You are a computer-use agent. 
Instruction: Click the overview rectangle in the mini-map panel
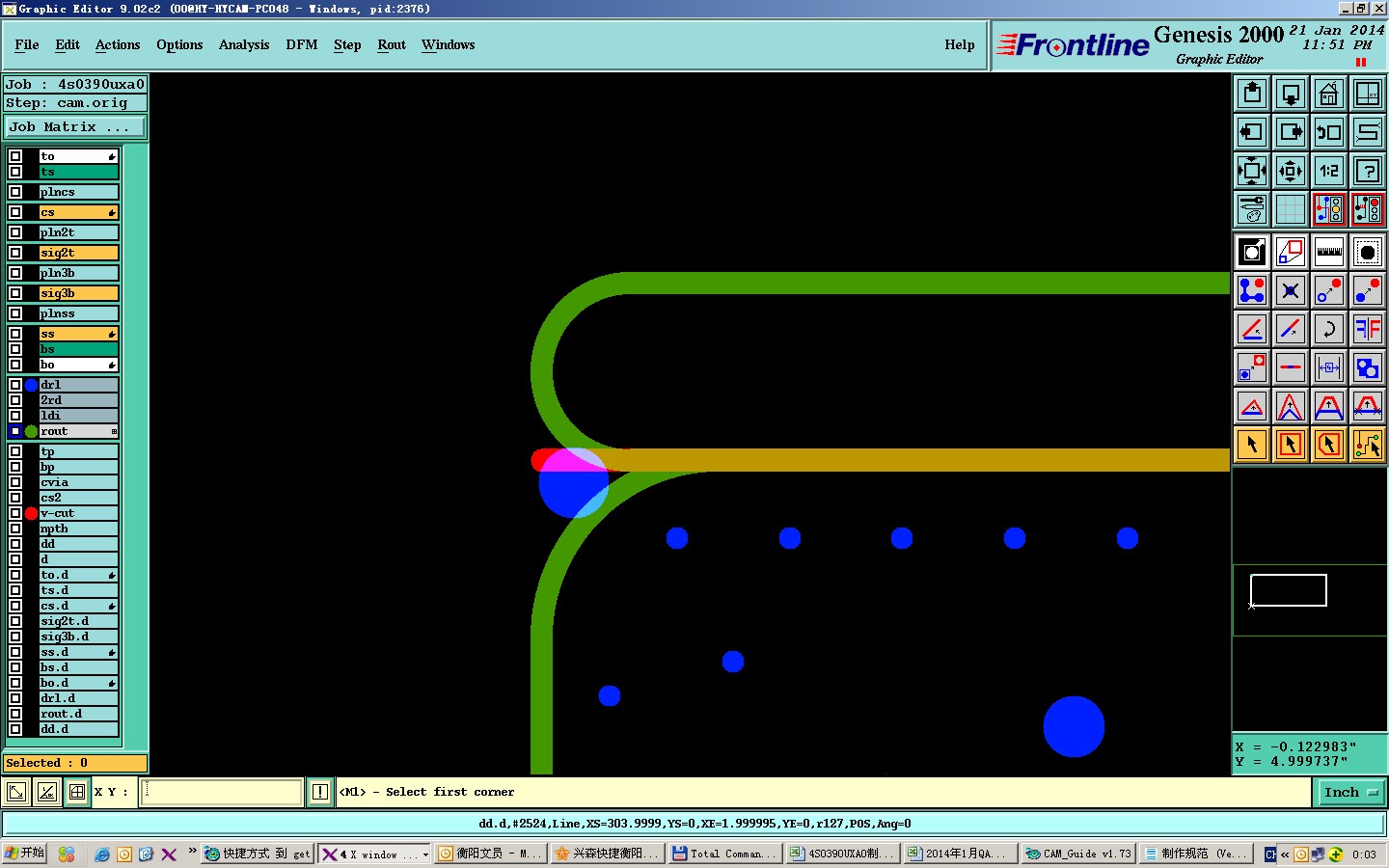pos(1289,590)
